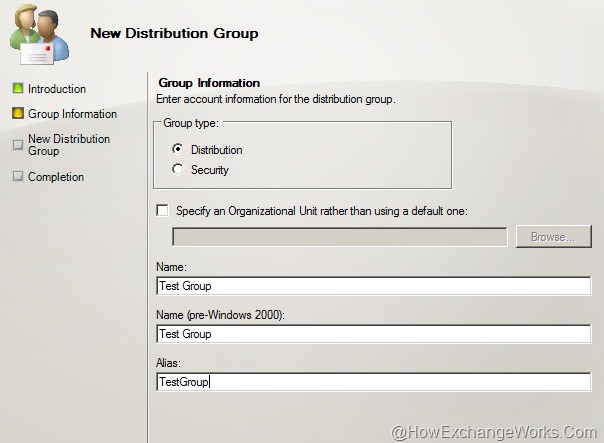Click the Name (pre-Windows 2000) input field
This screenshot has height=443, width=604.
373,334
